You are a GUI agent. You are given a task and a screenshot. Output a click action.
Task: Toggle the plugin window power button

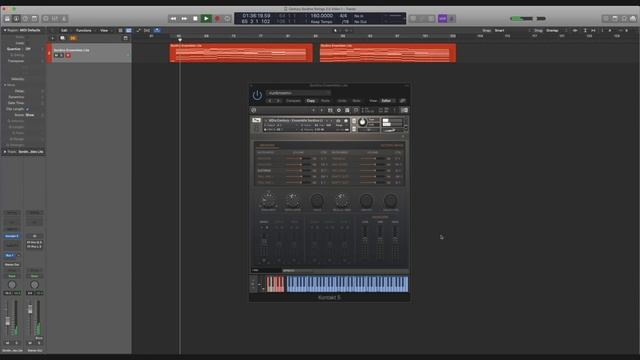(x=257, y=96)
